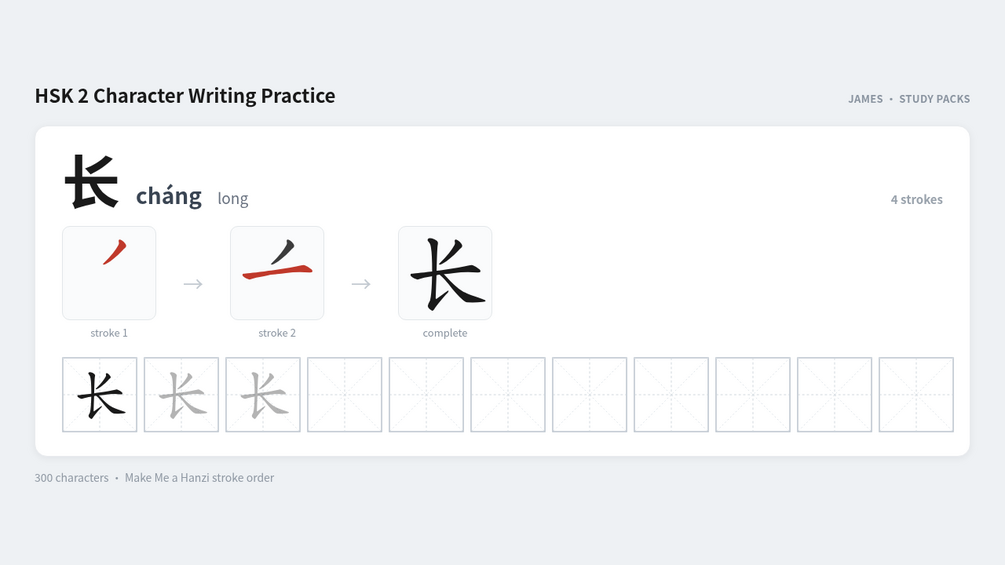Select the stroke 1 diagram tile
Image resolution: width=1005 pixels, height=565 pixels.
109,273
